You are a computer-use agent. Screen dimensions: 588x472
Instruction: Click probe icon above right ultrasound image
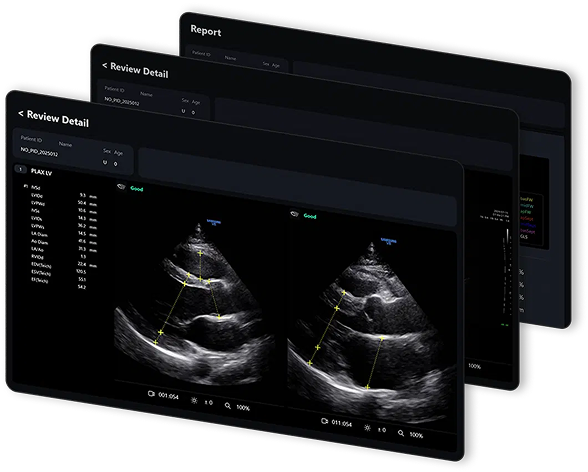[295, 214]
